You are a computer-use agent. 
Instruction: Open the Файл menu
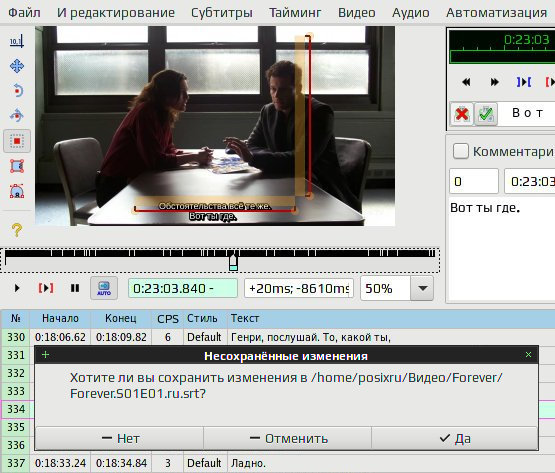coord(24,12)
